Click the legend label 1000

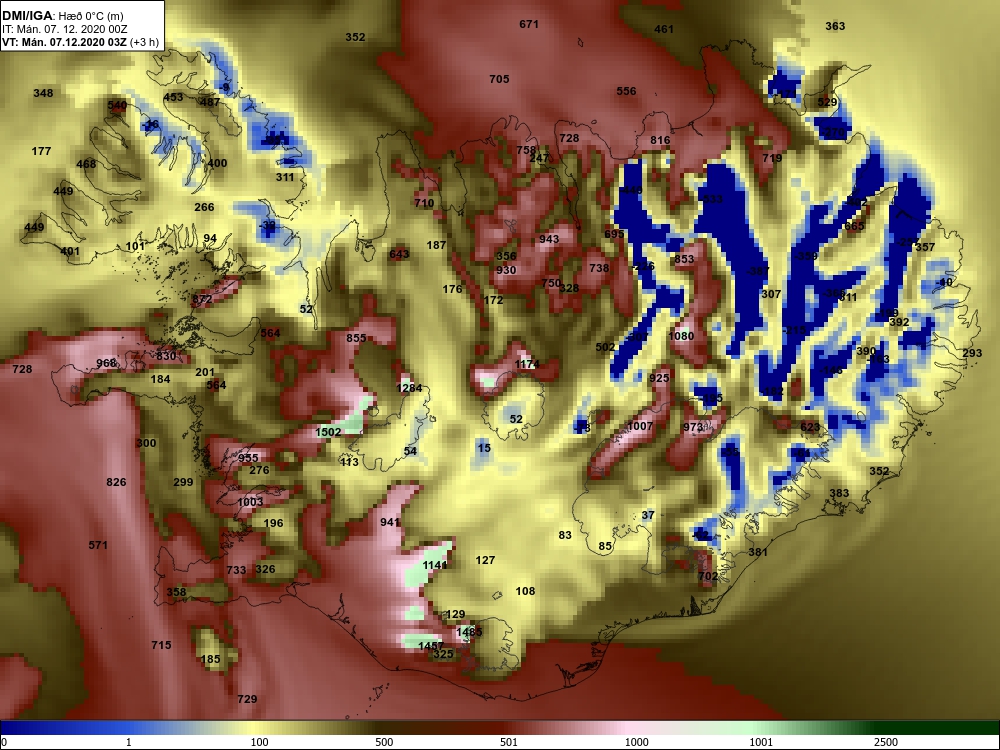636,742
